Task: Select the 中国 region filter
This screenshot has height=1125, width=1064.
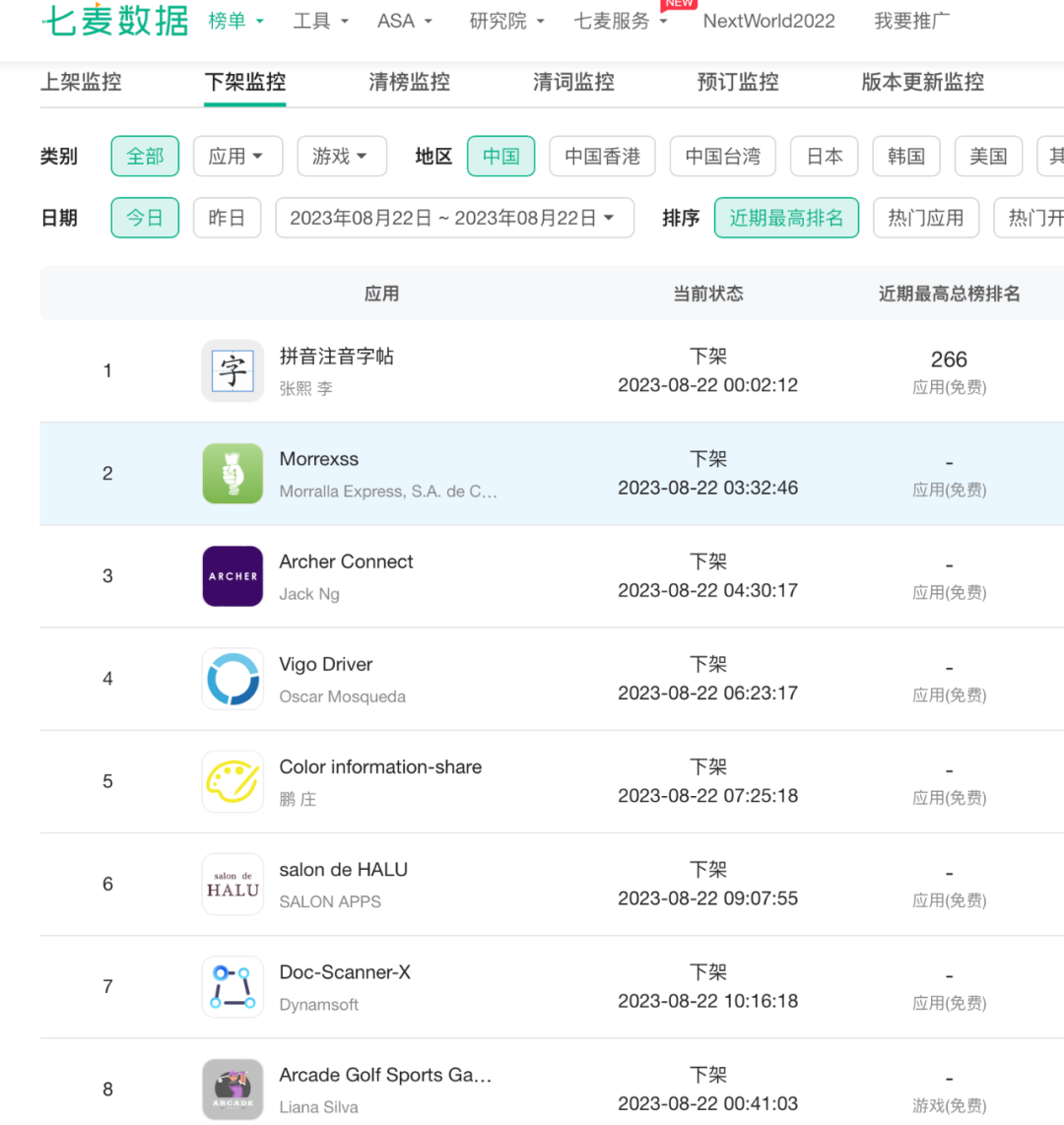Action: (500, 156)
